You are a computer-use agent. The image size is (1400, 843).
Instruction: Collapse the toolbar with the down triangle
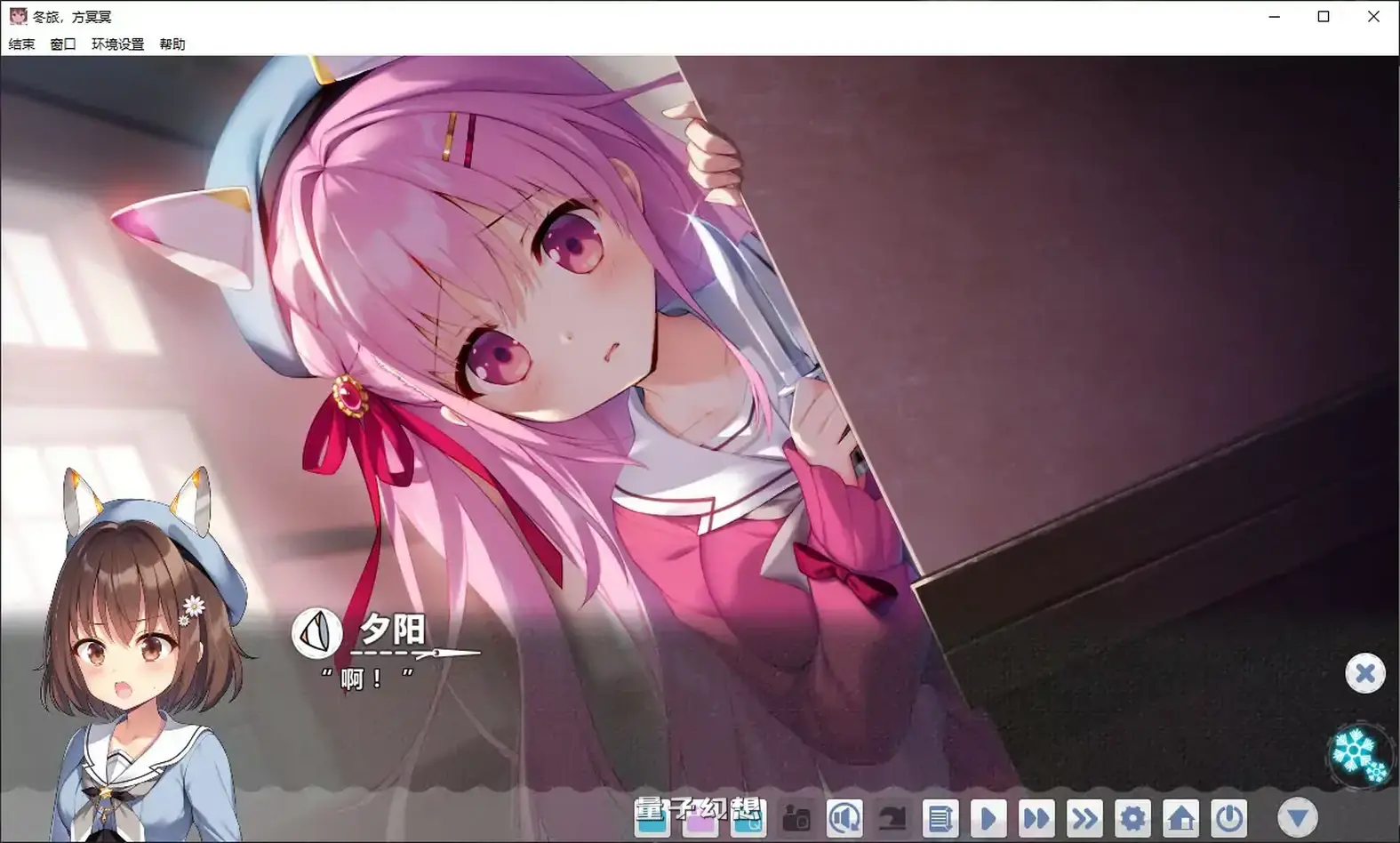(1298, 818)
